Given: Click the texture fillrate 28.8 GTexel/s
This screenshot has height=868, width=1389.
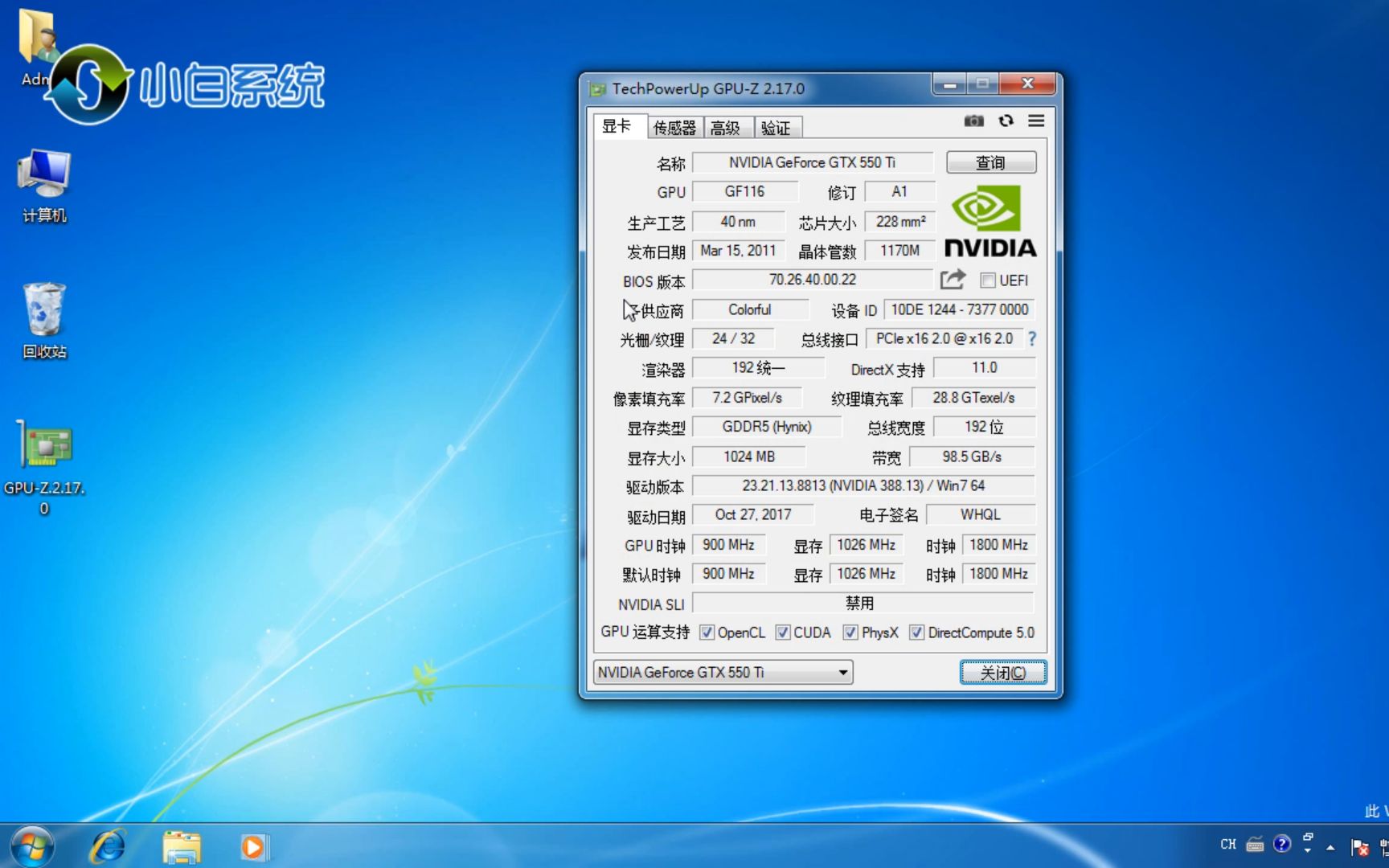Looking at the screenshot, I should (973, 398).
